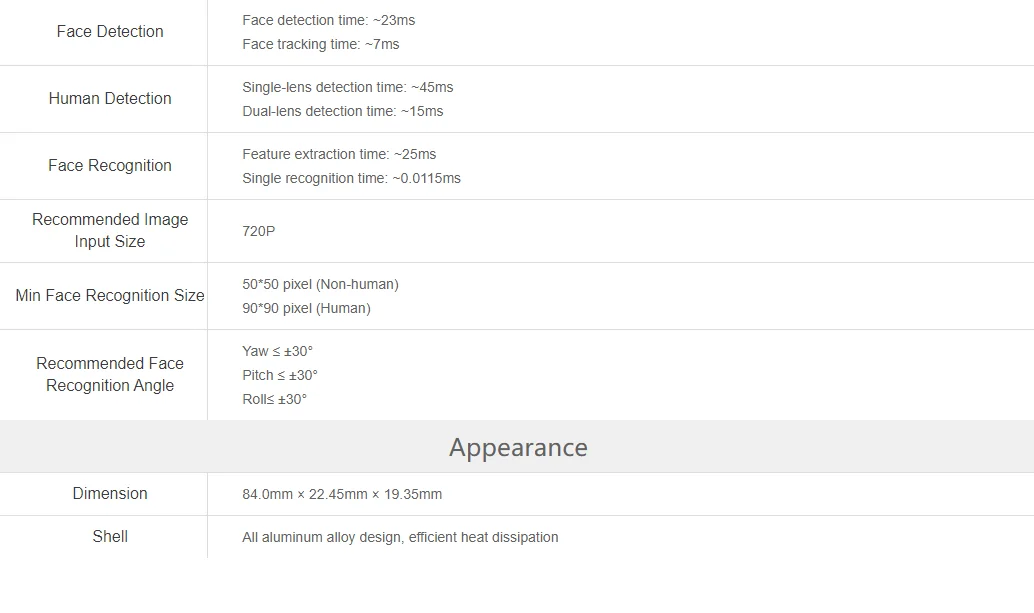Select the 84.0mm × 22.45mm × 19.35mm dimension value
The width and height of the screenshot is (1034, 613).
click(342, 494)
